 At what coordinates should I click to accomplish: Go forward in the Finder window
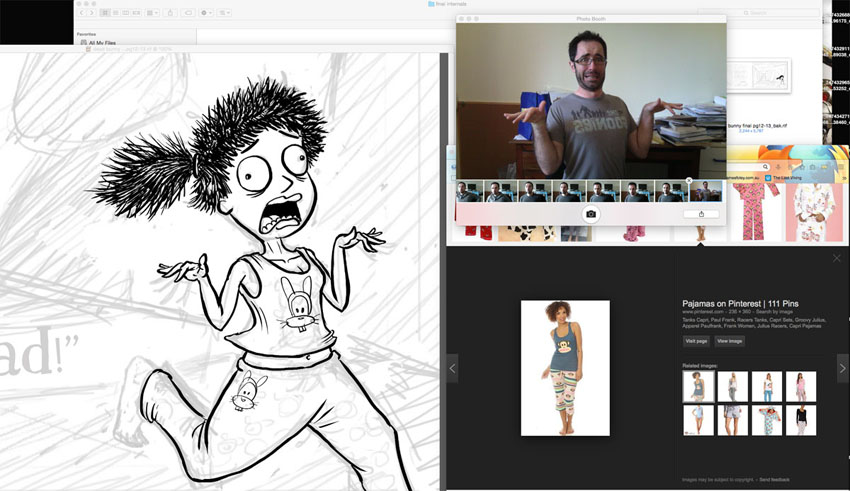pyautogui.click(x=92, y=13)
